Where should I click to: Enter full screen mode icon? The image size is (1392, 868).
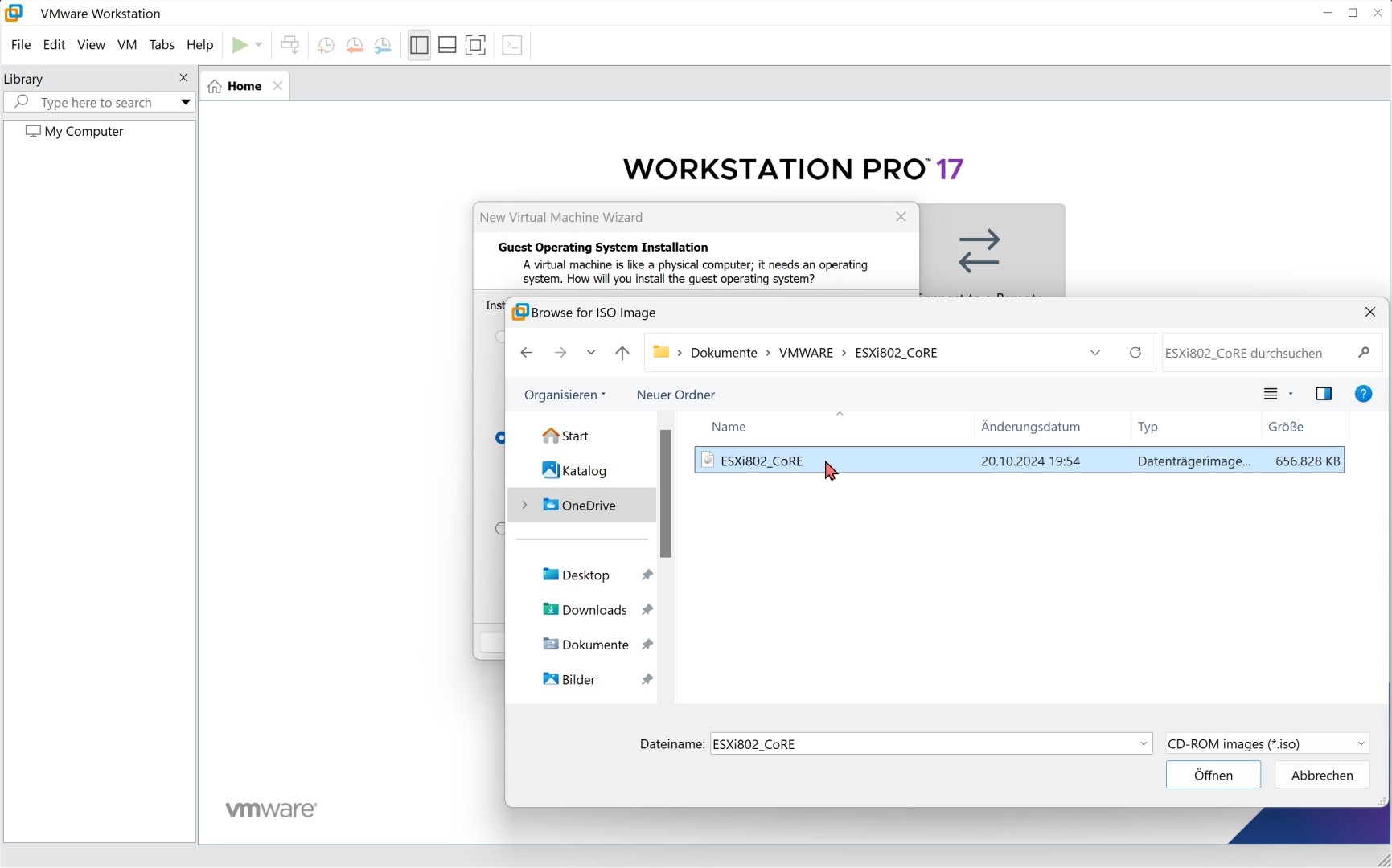click(x=476, y=45)
